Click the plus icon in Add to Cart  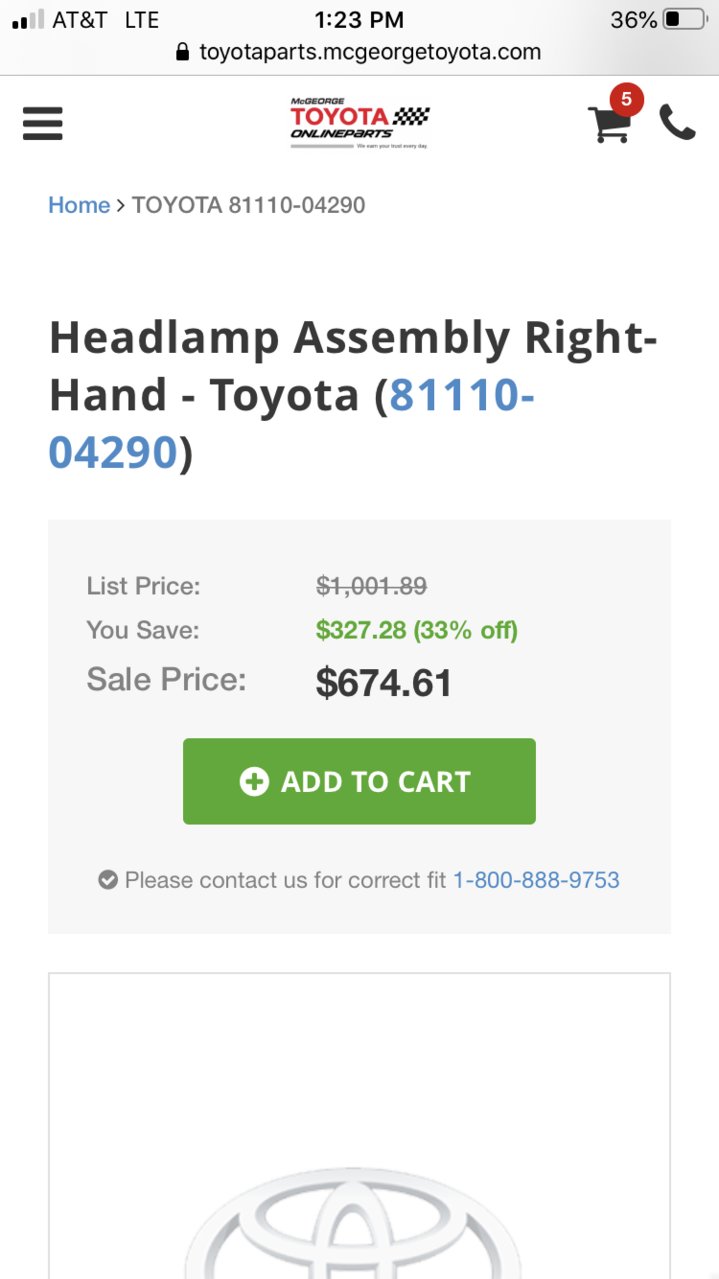pyautogui.click(x=255, y=782)
